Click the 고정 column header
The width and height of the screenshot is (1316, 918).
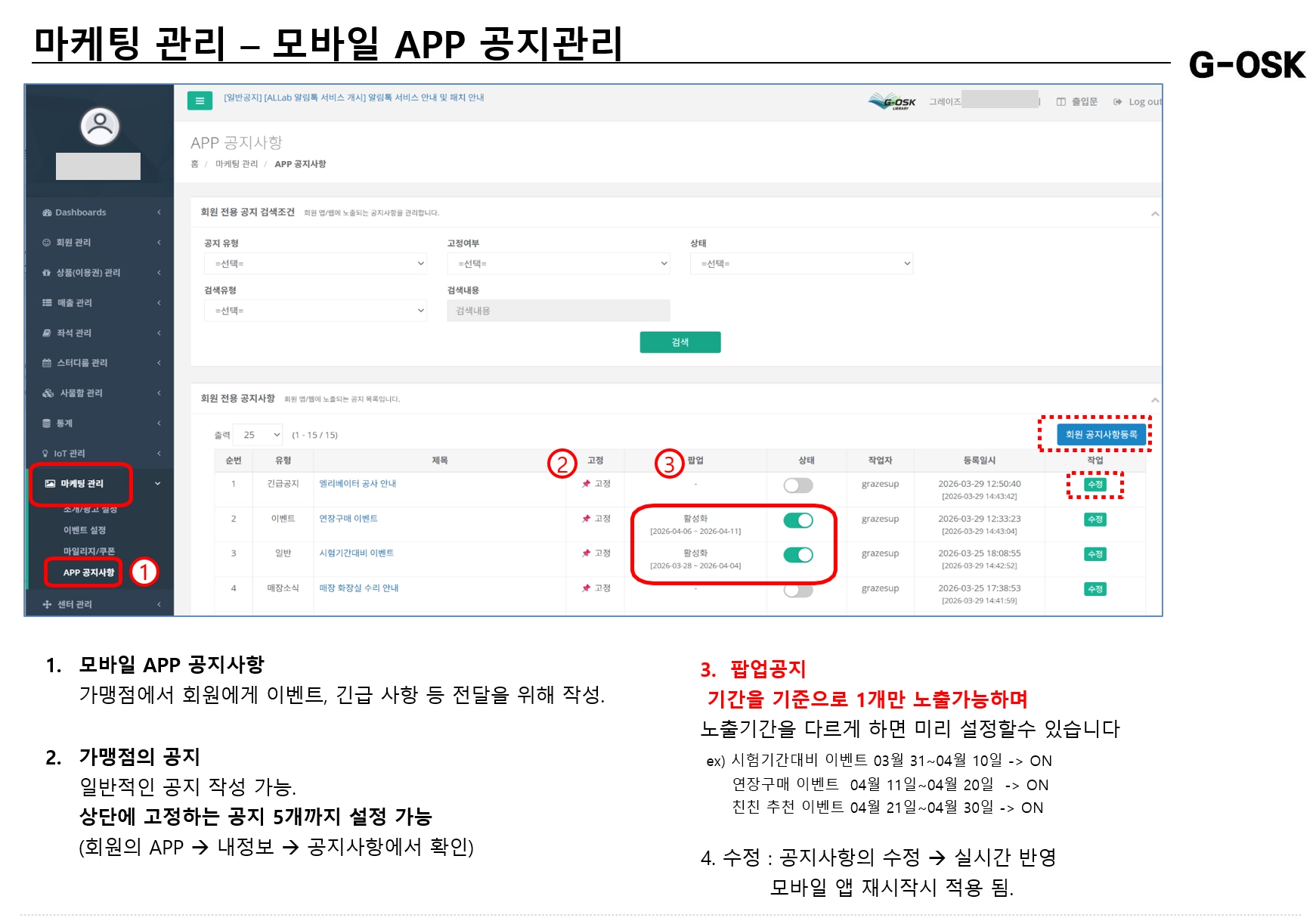[596, 461]
